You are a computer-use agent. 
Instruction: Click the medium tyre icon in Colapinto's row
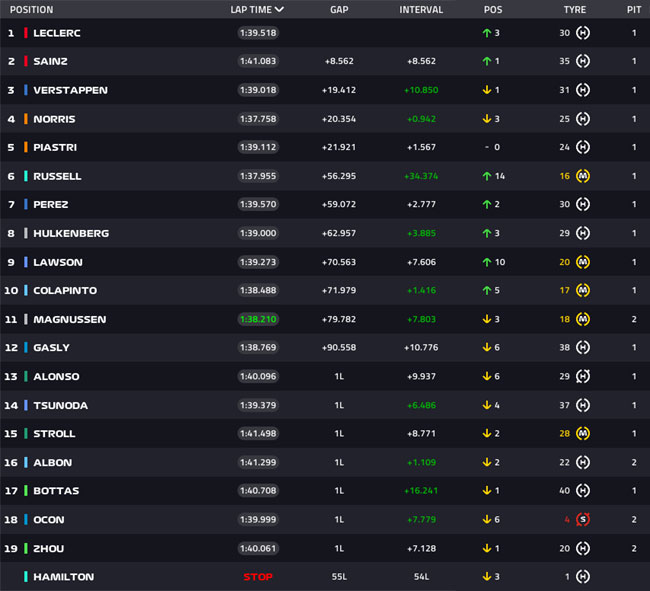point(583,290)
